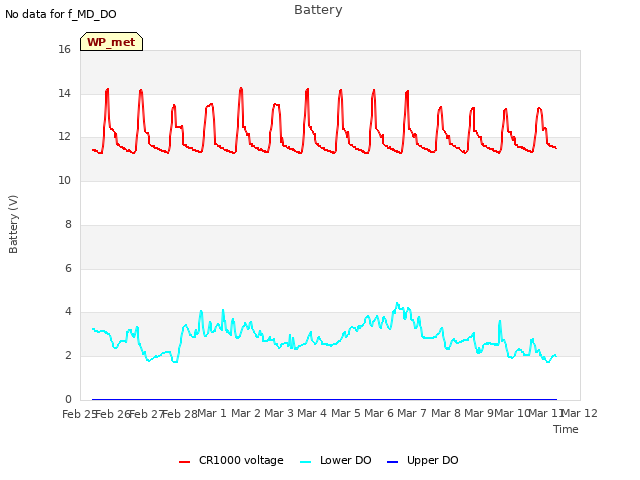Click the WP_met annotation label
Image resolution: width=640 pixels, height=480 pixels.
[111, 42]
